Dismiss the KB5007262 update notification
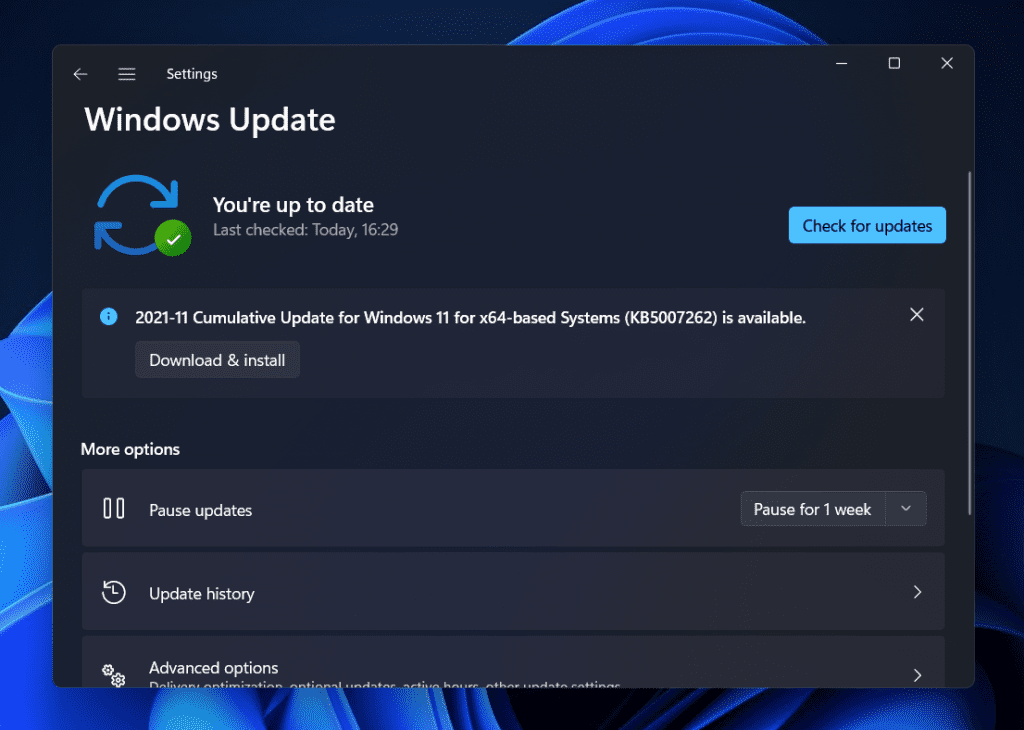1024x730 pixels. 916,314
